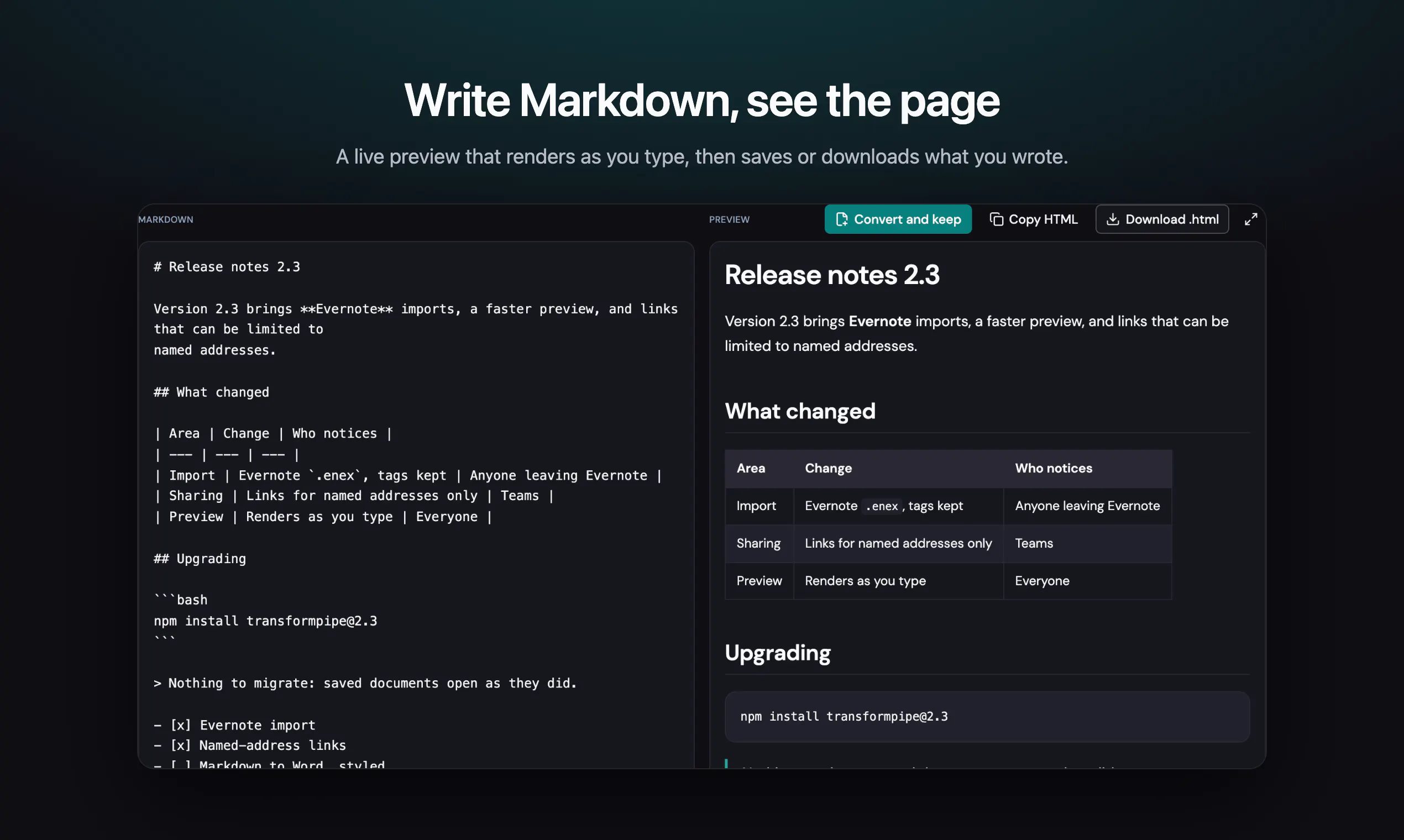Click the 'Change' table header cell
The width and height of the screenshot is (1404, 840).
pos(898,469)
